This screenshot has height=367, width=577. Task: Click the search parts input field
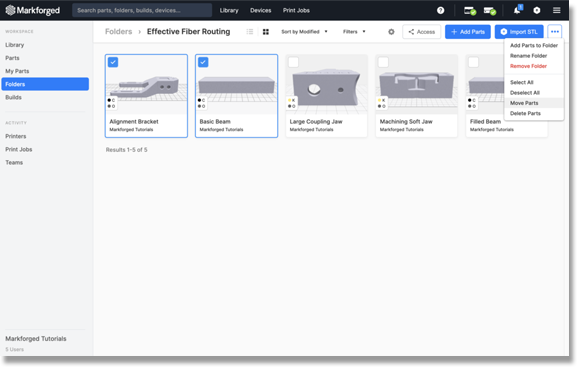pyautogui.click(x=142, y=10)
